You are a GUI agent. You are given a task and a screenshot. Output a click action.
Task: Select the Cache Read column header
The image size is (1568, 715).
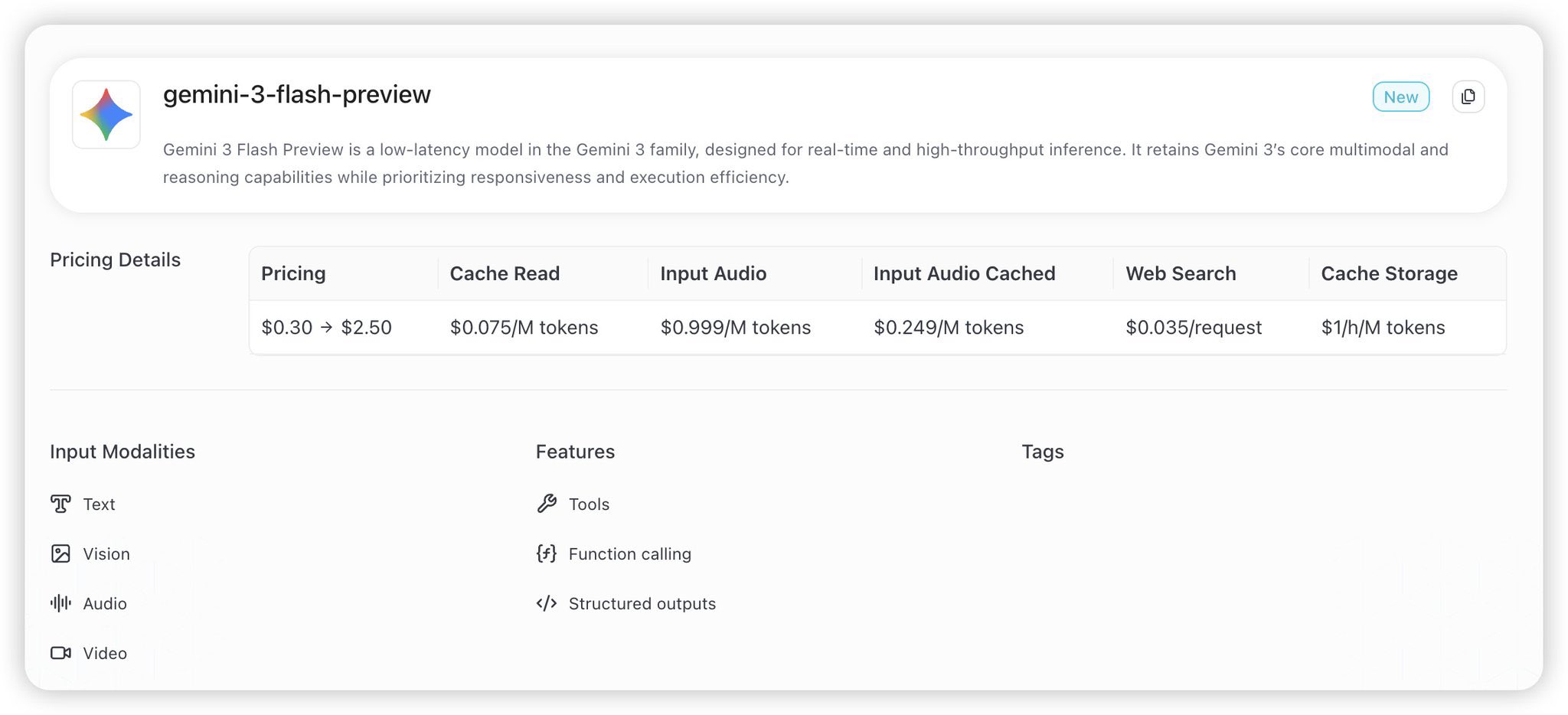click(505, 273)
